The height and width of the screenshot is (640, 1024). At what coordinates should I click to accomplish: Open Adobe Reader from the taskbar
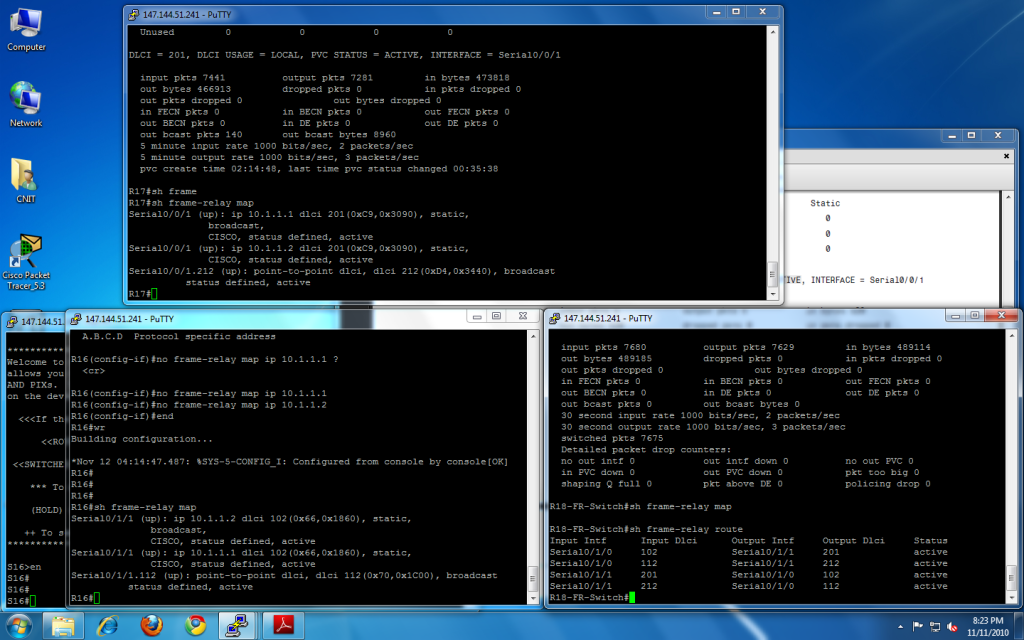click(284, 626)
